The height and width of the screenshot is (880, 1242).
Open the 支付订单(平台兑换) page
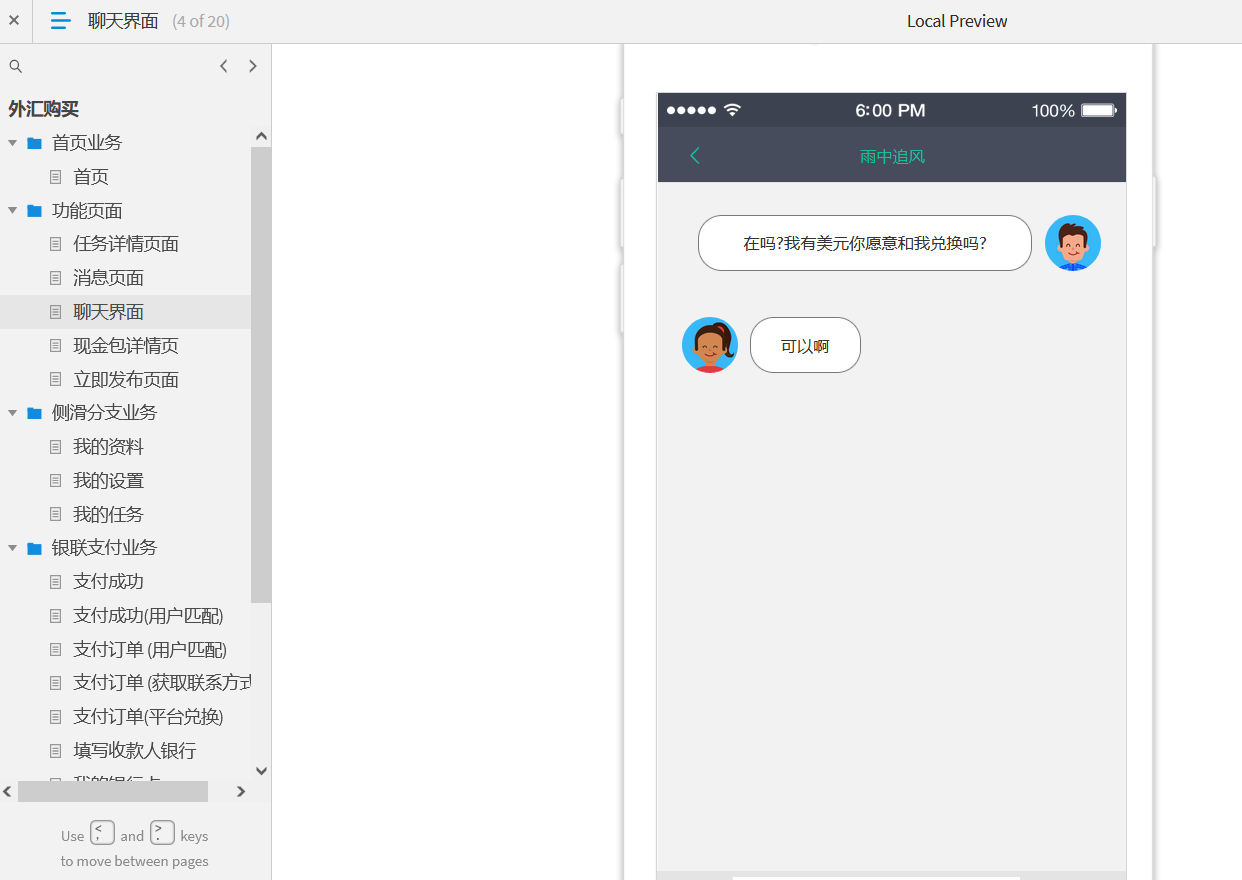pyautogui.click(x=148, y=717)
